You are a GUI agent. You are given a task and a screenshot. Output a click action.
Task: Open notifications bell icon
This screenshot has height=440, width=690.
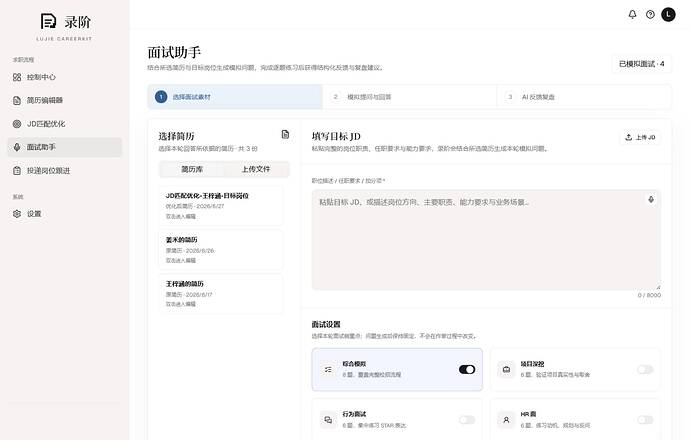(x=632, y=15)
